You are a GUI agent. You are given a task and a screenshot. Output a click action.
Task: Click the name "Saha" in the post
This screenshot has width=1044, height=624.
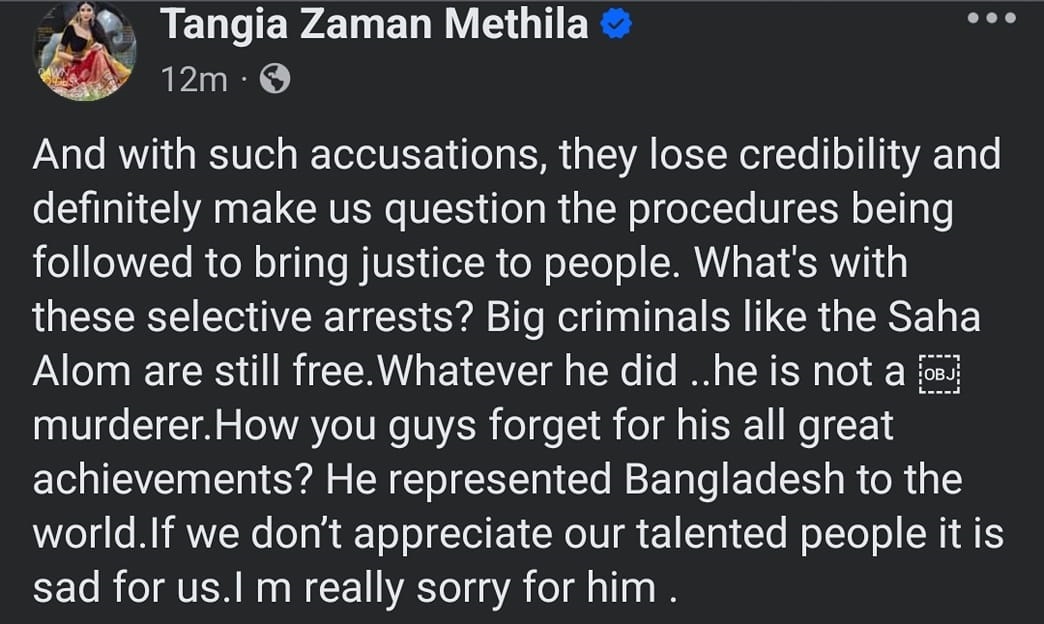click(940, 318)
